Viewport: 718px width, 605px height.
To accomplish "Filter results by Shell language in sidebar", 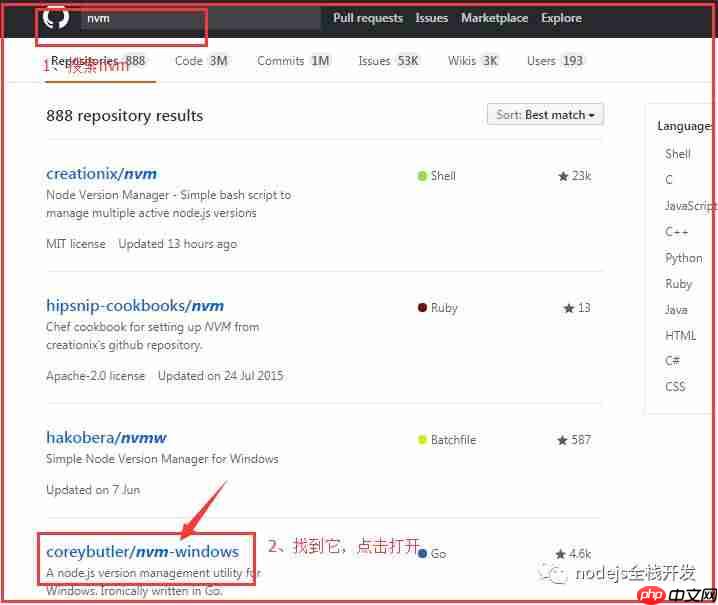I will pos(677,154).
